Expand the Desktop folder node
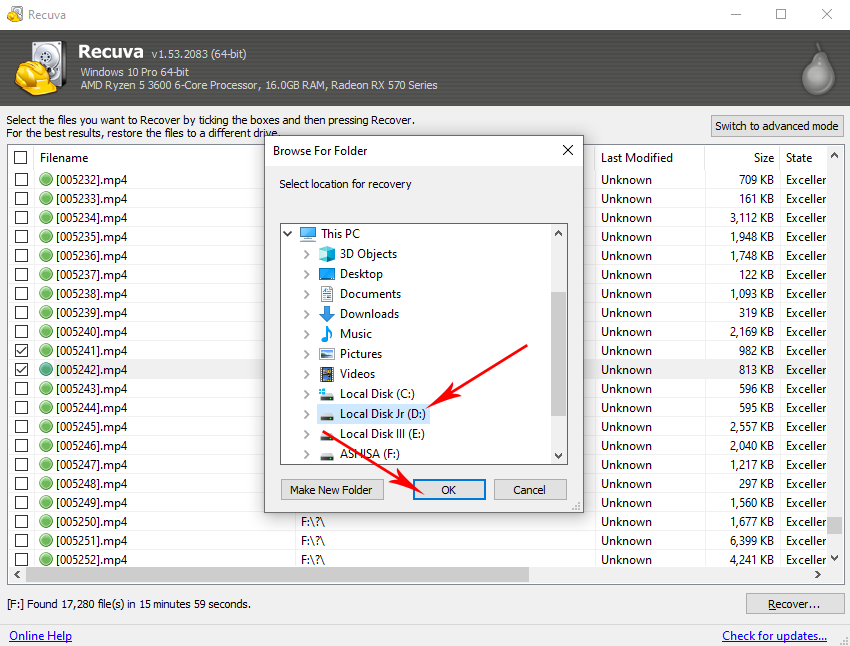The width and height of the screenshot is (850, 646). pos(307,274)
